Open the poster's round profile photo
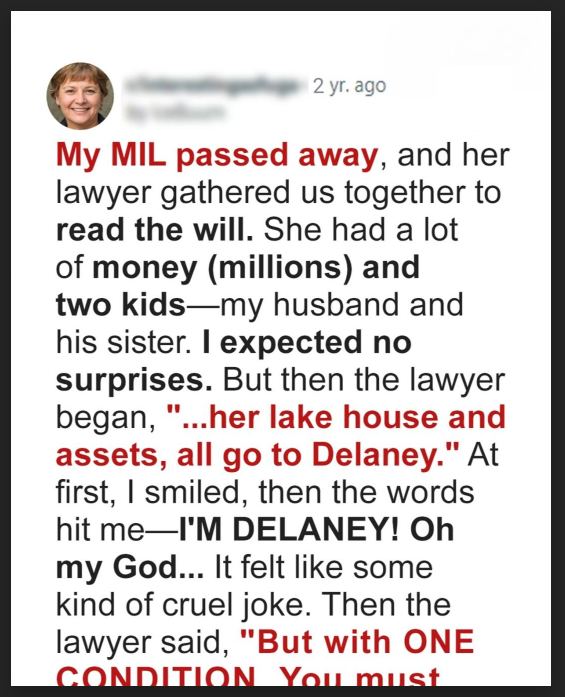Viewport: 565px width, 697px height. [x=80, y=96]
